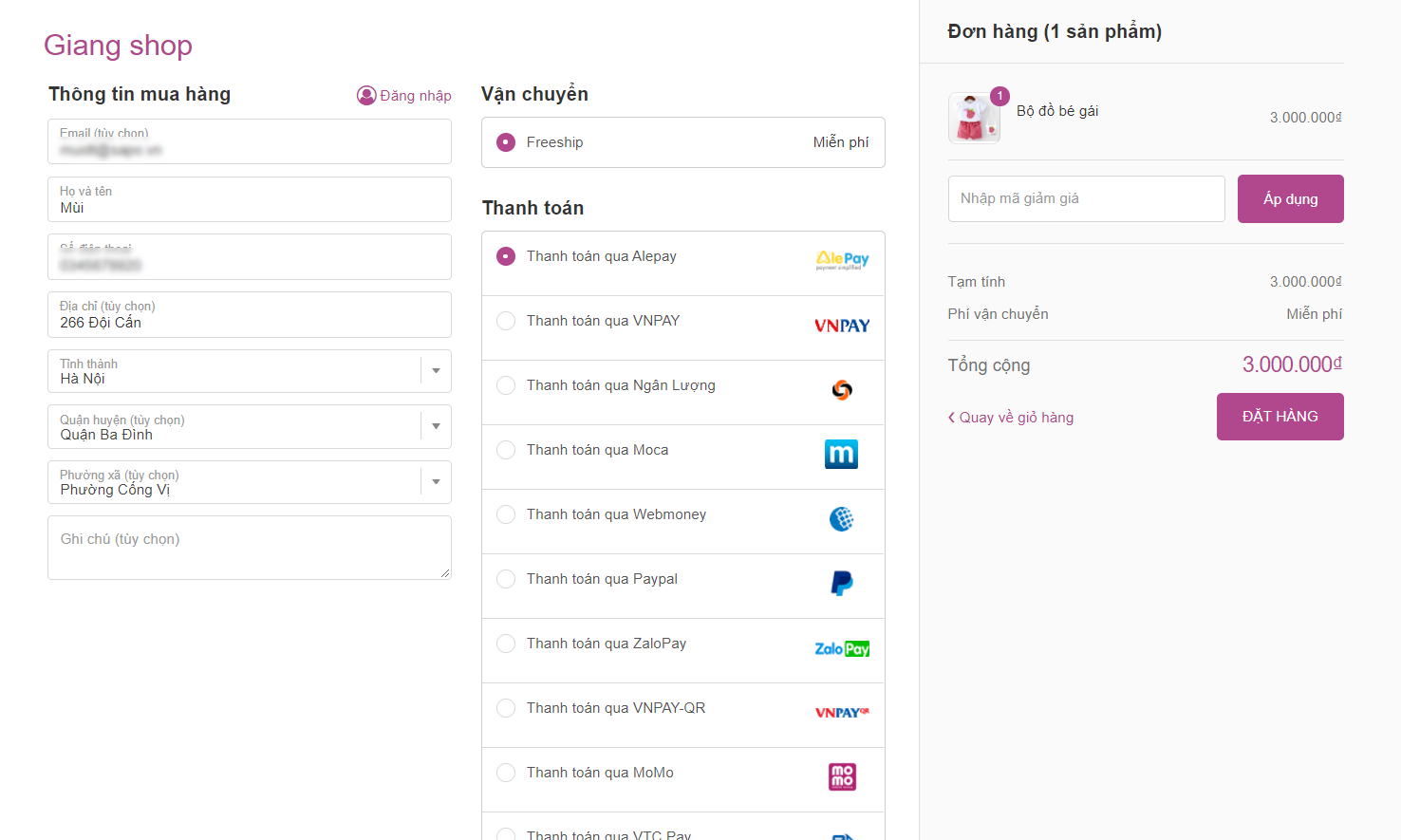Viewport: 1401px width, 840px height.
Task: Click the VNPAY logo icon
Action: pos(842,326)
